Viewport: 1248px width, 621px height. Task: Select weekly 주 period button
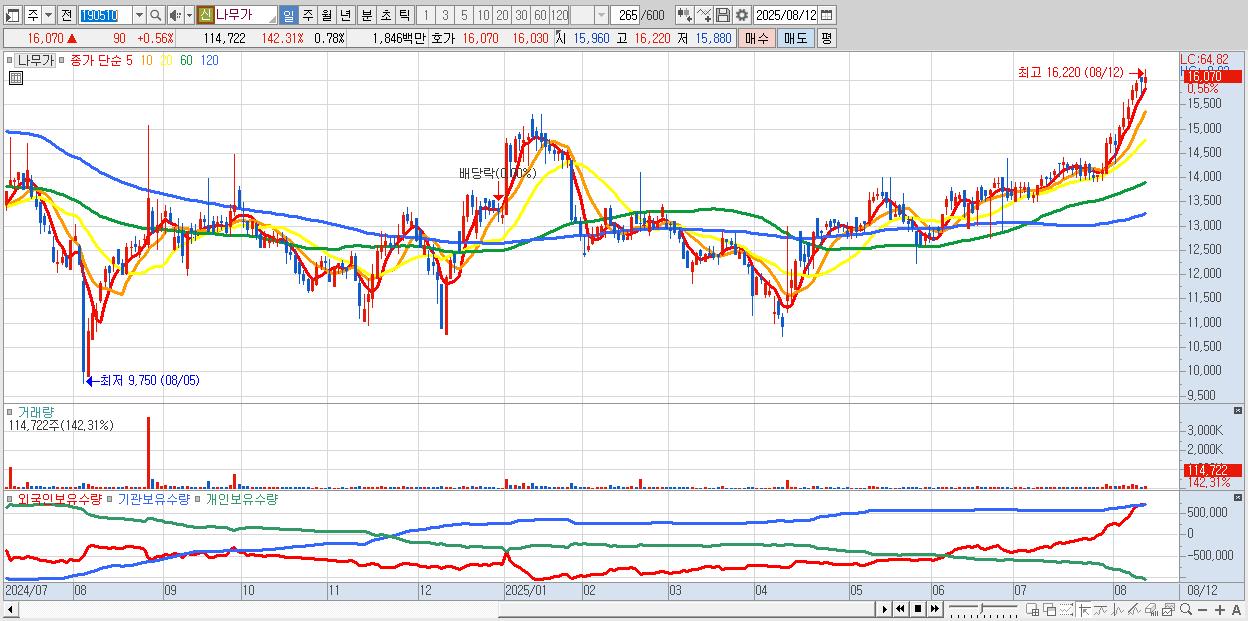click(x=307, y=15)
